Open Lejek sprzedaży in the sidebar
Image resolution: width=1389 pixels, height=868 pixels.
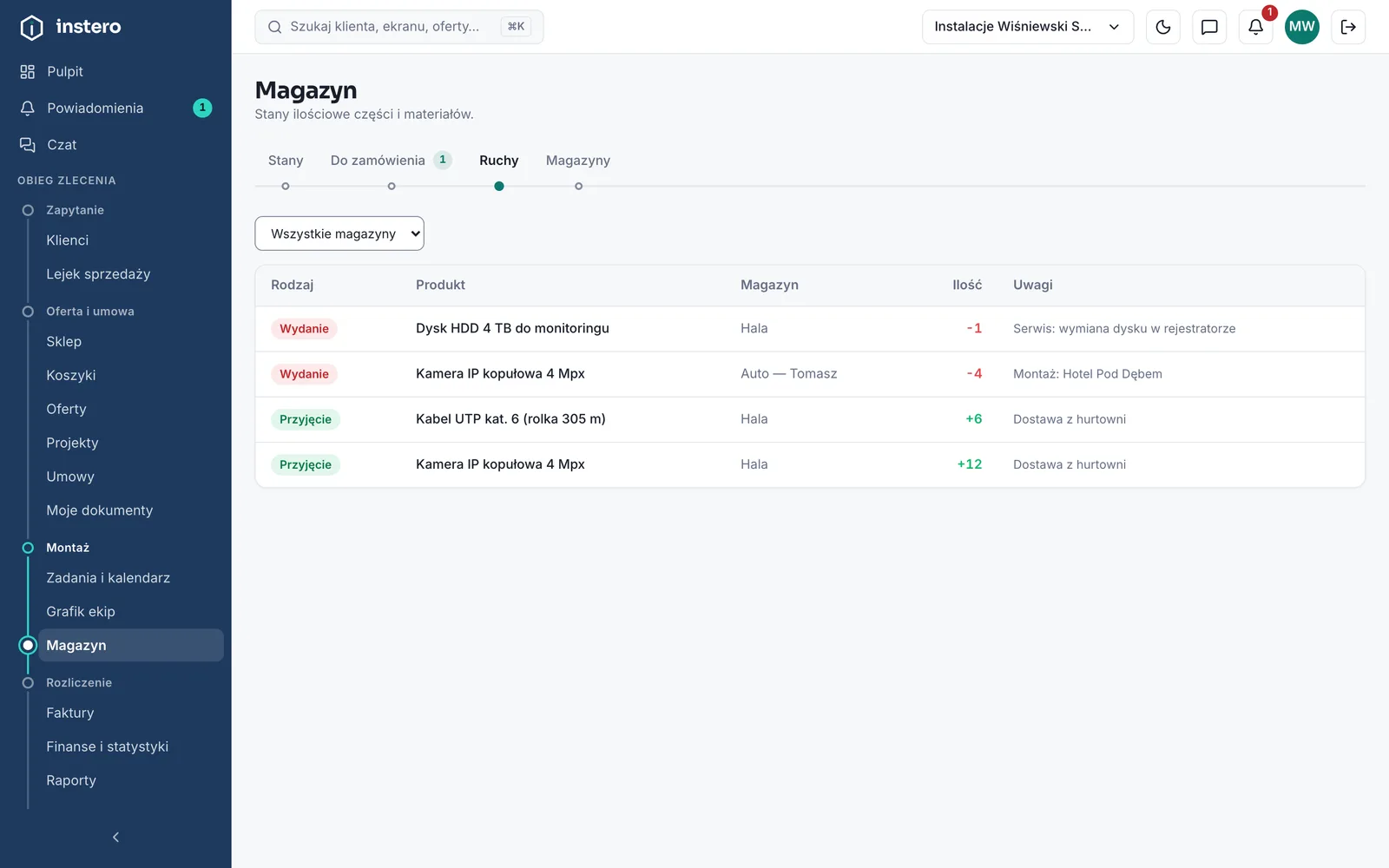click(x=98, y=274)
